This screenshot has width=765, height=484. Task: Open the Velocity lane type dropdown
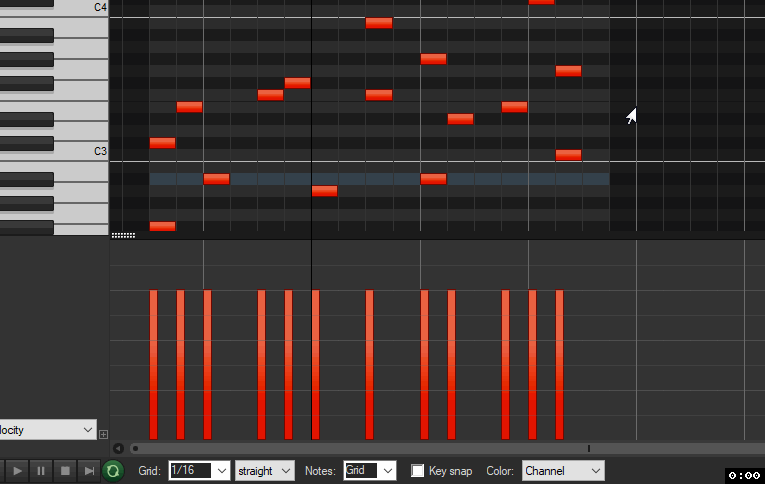[x=47, y=430]
